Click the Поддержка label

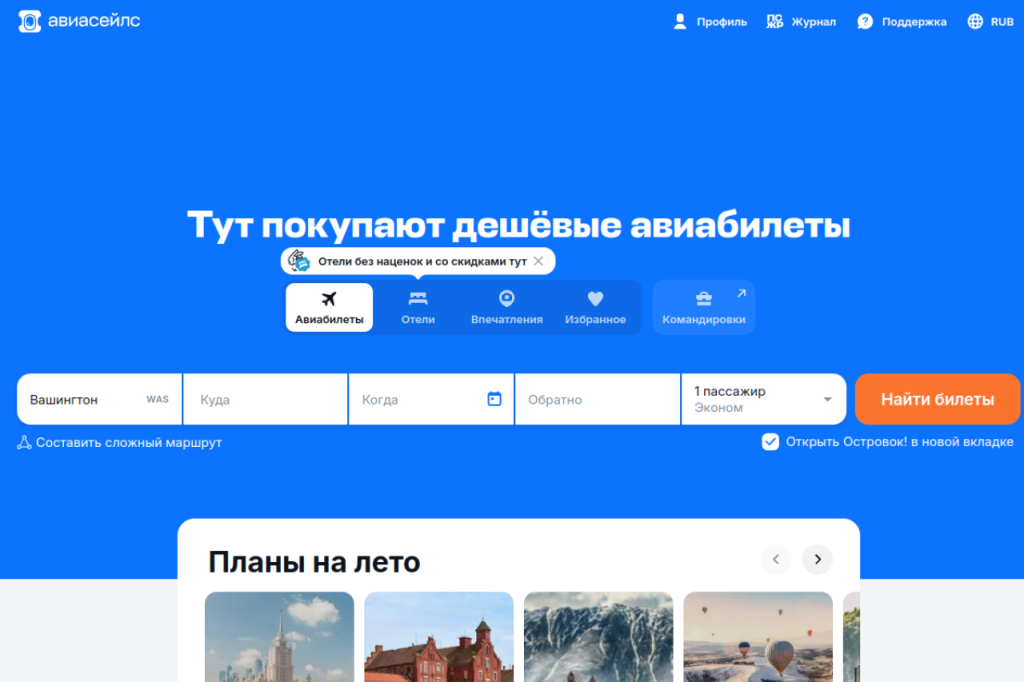click(x=914, y=22)
